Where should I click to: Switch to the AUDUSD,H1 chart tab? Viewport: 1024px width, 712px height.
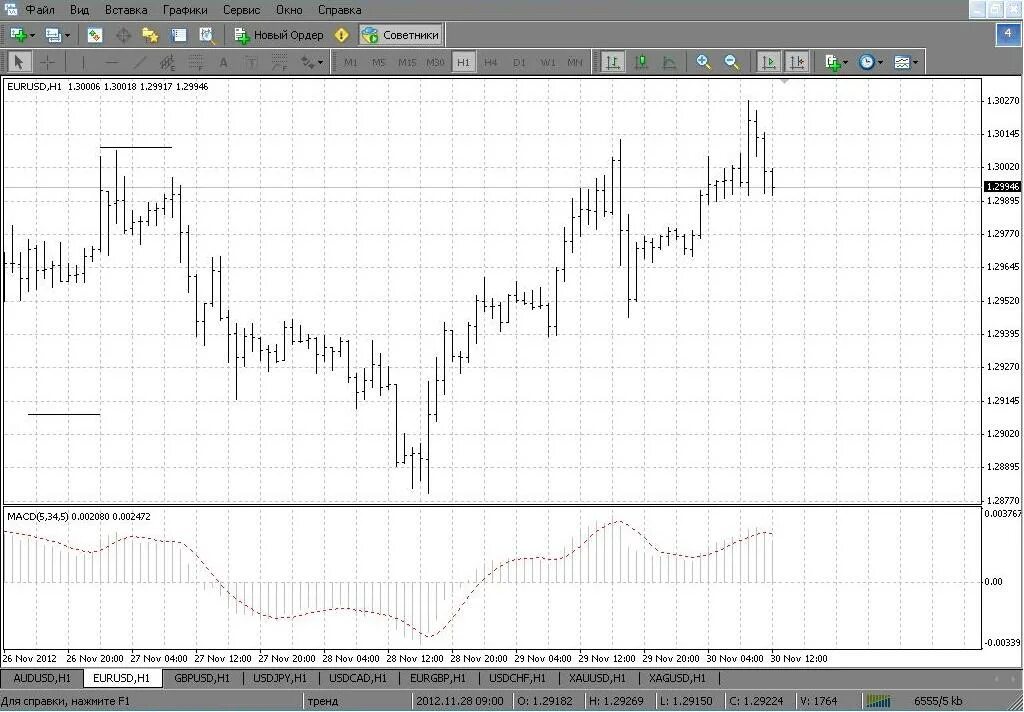[42, 678]
